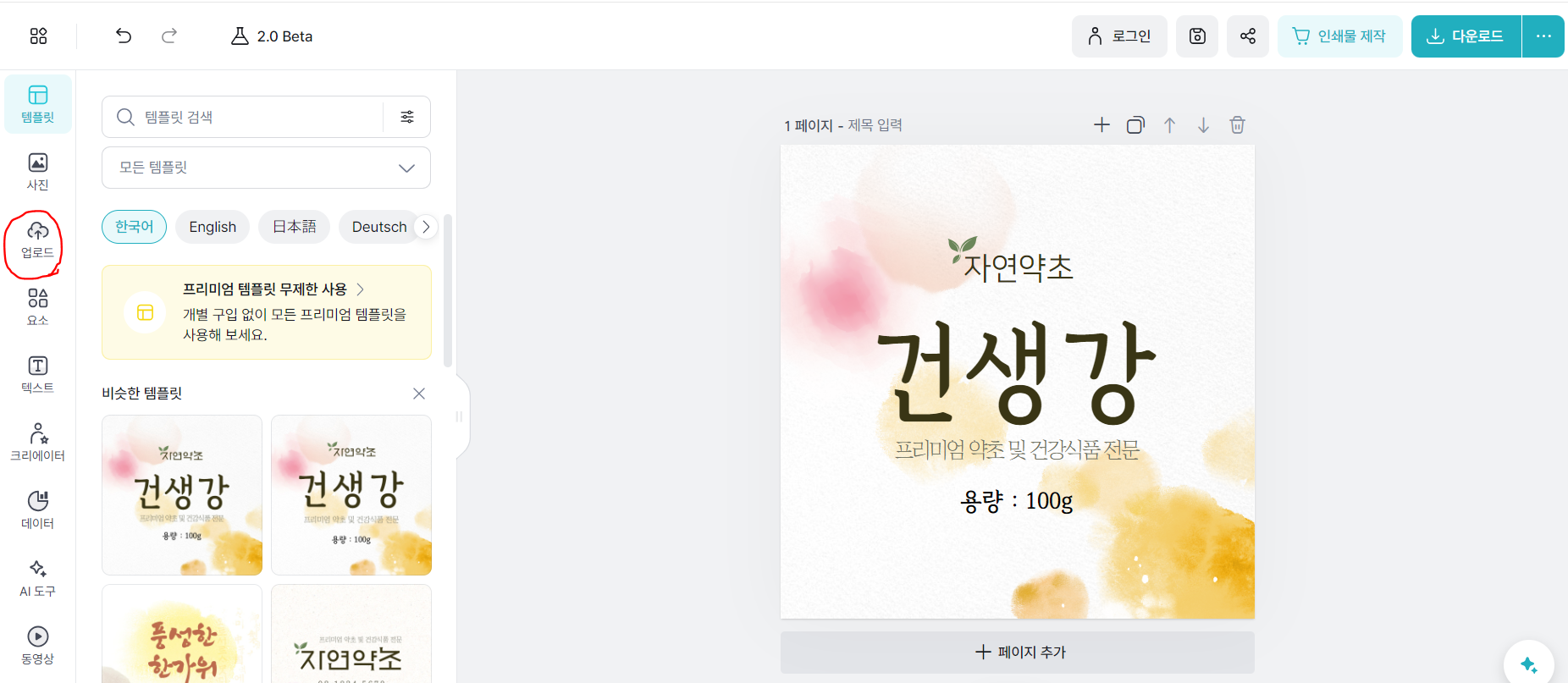The image size is (1568, 683).
Task: Open the 2.0 Beta flask option
Action: pyautogui.click(x=272, y=36)
